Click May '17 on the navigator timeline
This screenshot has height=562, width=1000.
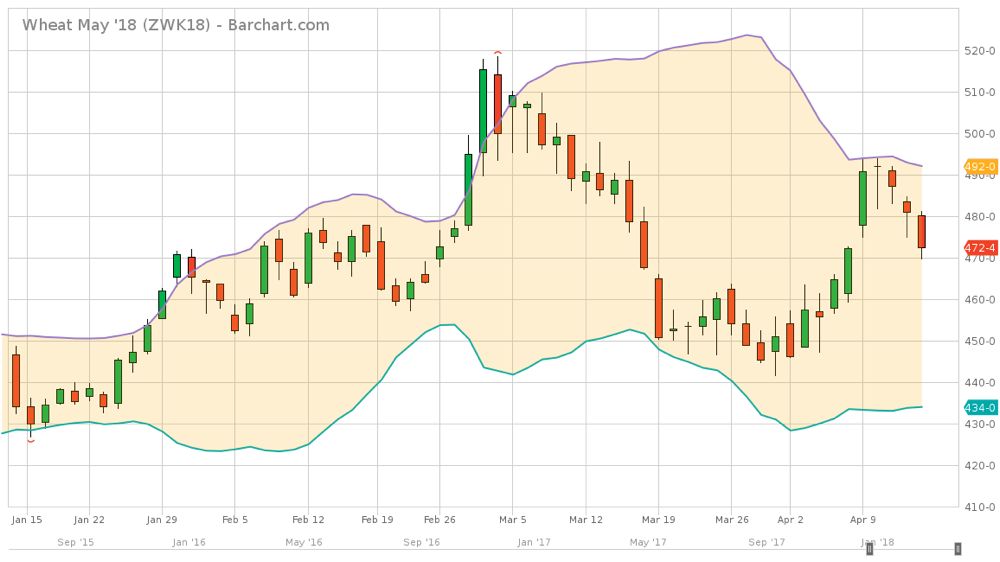click(x=648, y=542)
